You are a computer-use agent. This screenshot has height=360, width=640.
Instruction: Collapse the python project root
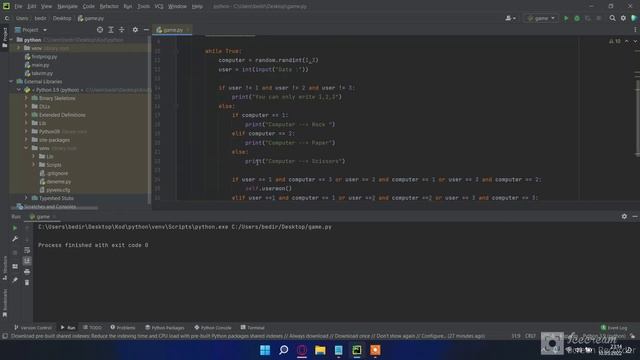click(11, 40)
